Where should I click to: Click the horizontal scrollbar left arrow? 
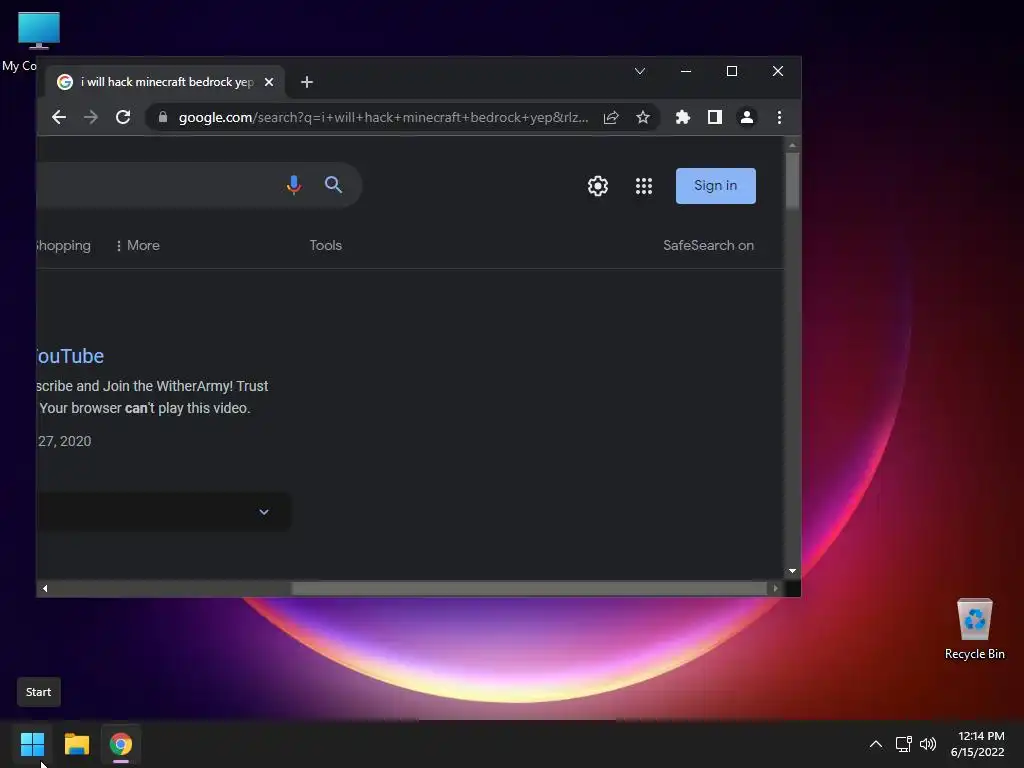(x=44, y=588)
